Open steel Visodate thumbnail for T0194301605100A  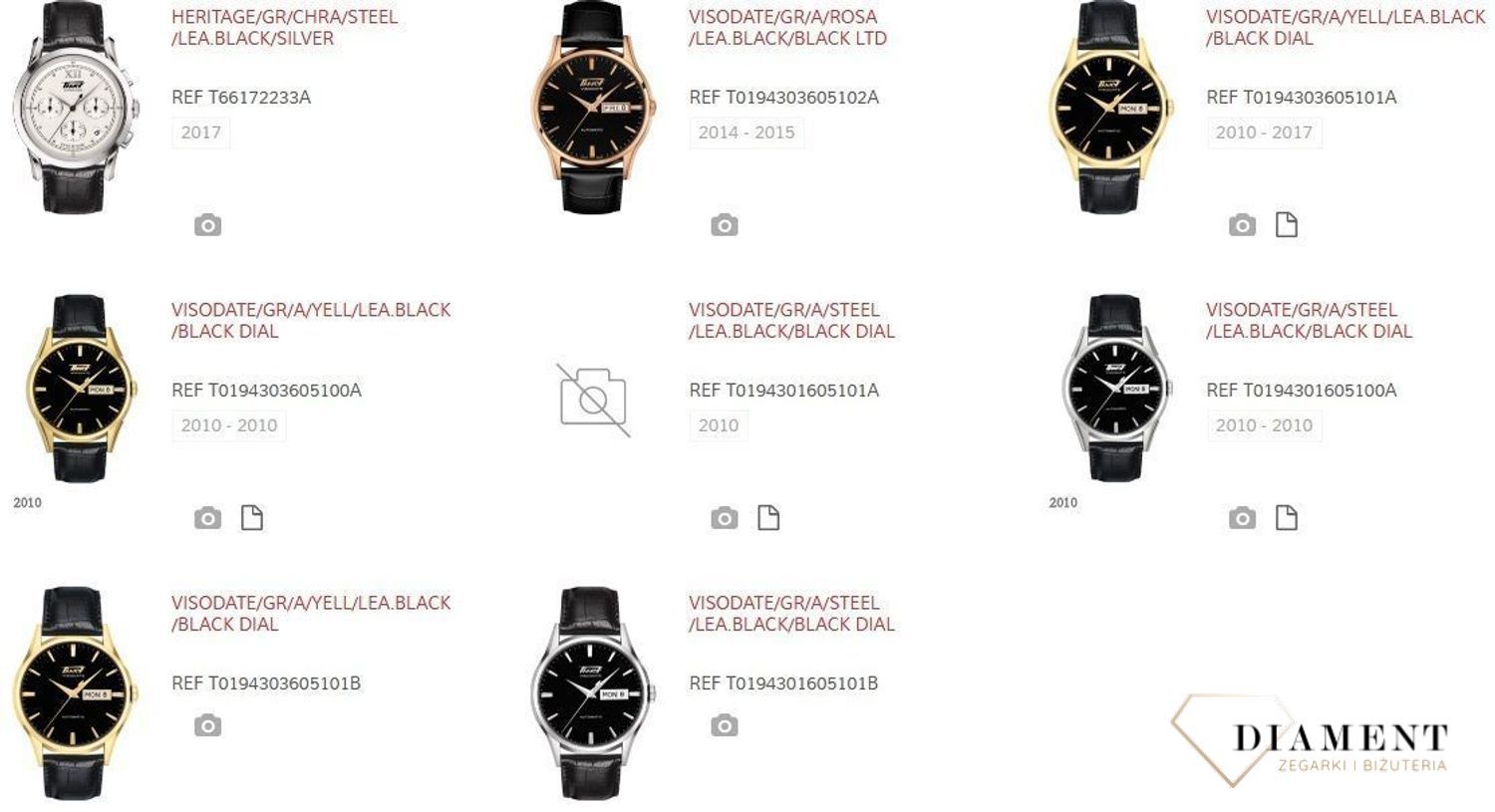coord(1113,389)
